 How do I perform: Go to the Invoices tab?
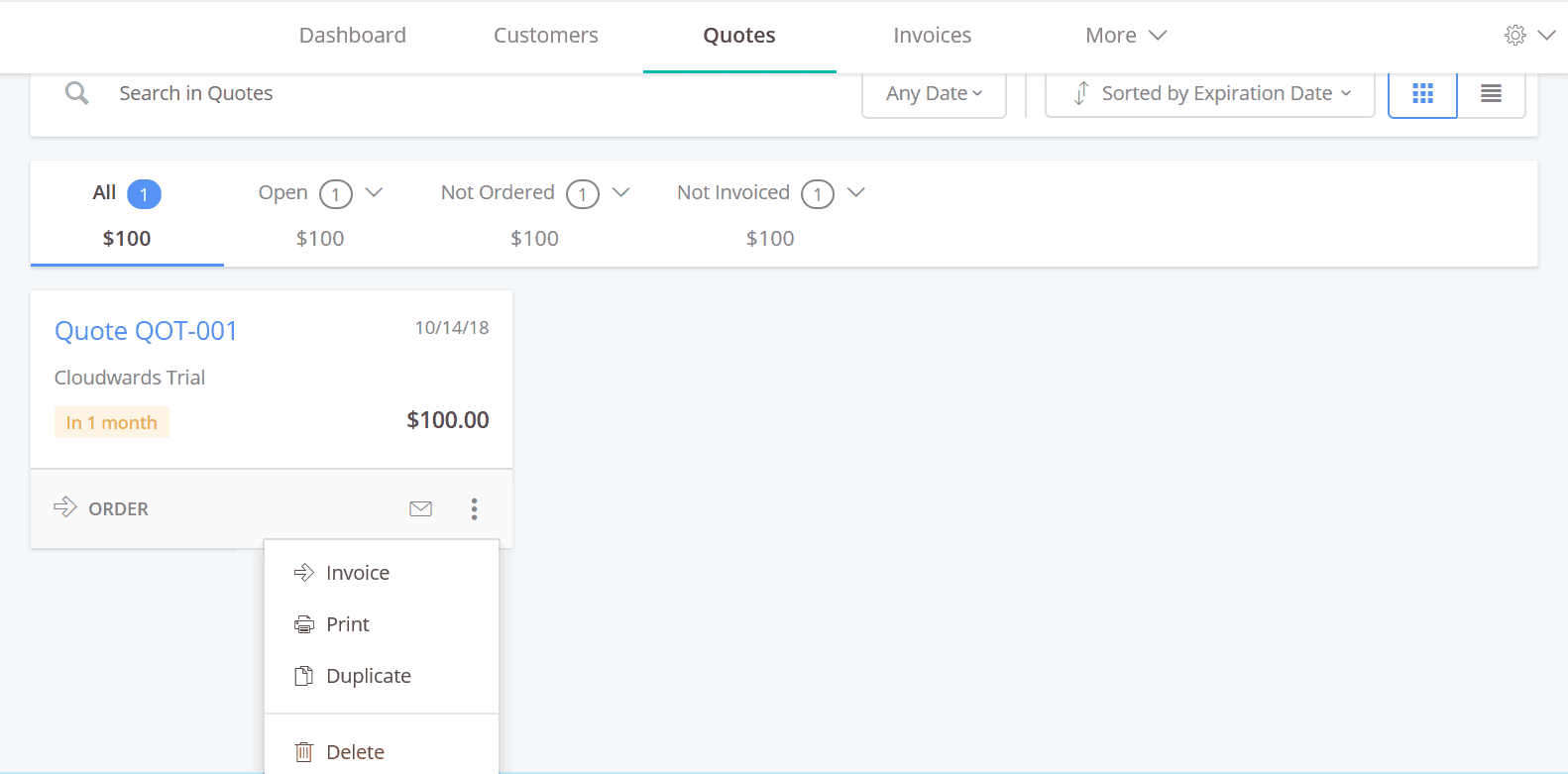(933, 36)
